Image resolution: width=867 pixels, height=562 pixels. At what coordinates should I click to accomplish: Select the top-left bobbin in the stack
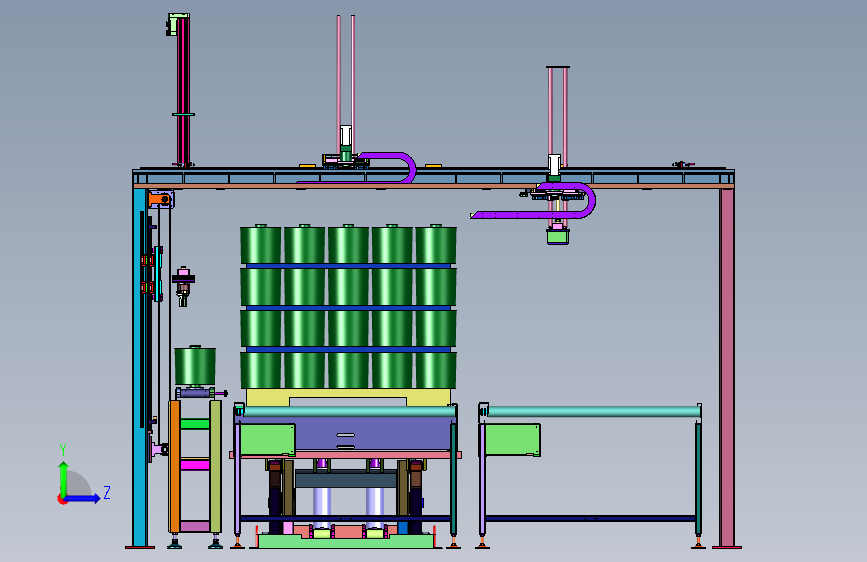260,244
